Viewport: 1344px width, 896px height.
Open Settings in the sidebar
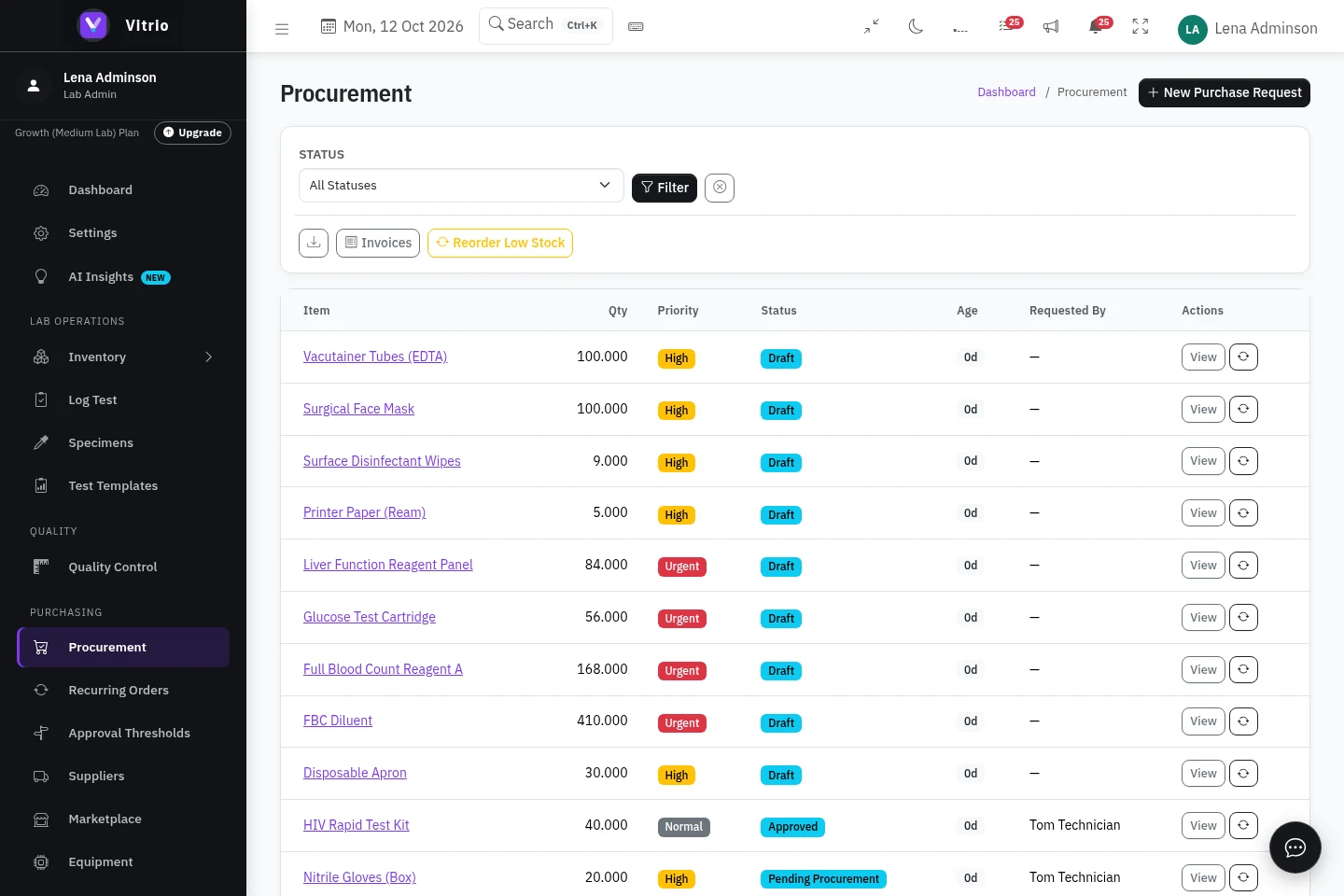(123, 233)
